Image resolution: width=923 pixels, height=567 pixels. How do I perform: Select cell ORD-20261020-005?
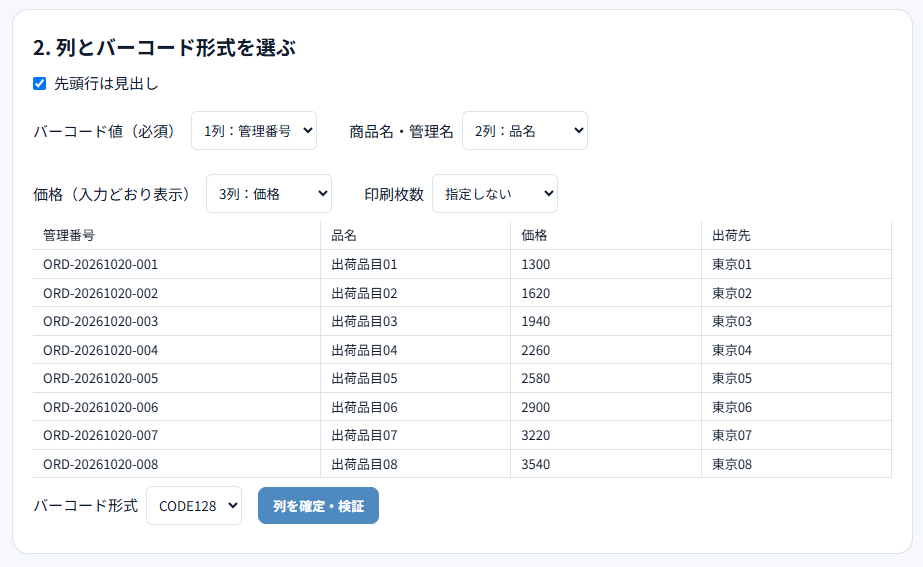click(x=177, y=378)
